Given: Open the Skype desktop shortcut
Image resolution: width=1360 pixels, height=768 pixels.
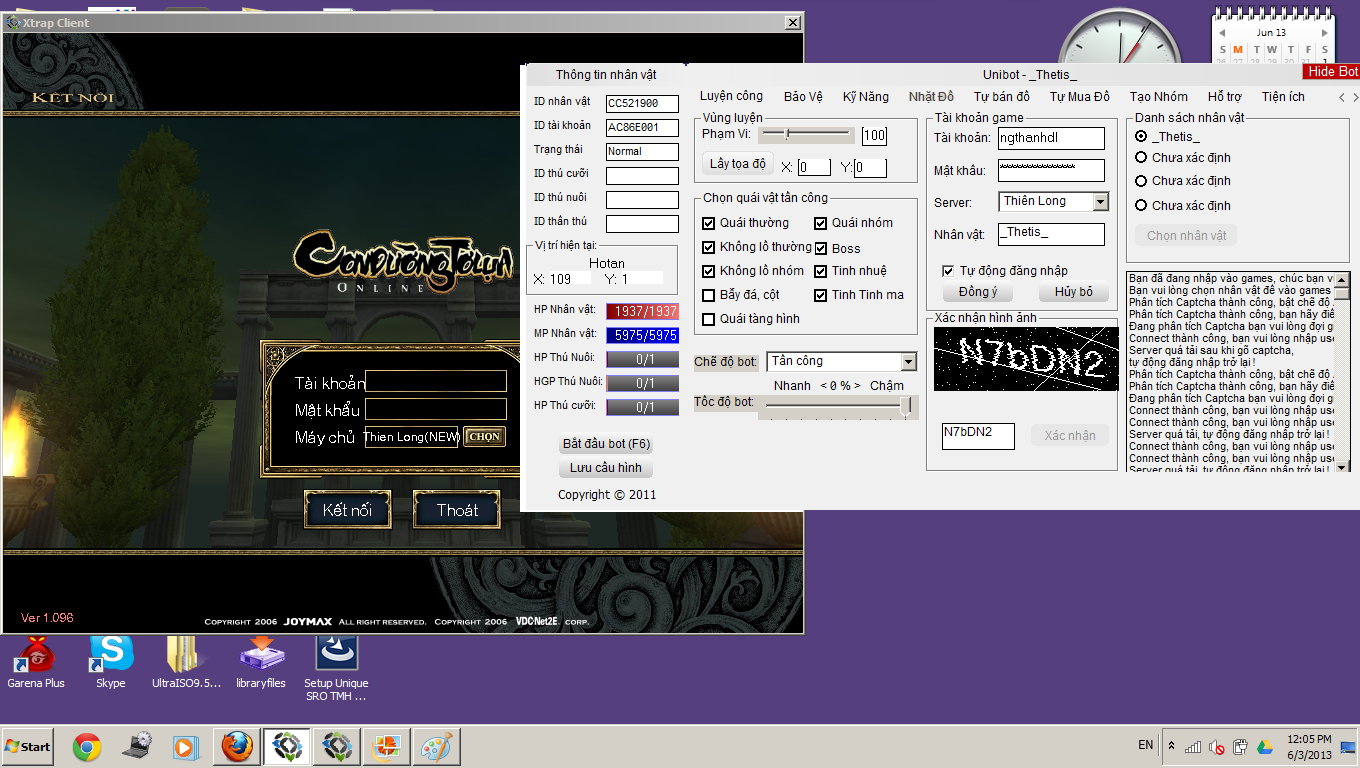Looking at the screenshot, I should point(110,661).
